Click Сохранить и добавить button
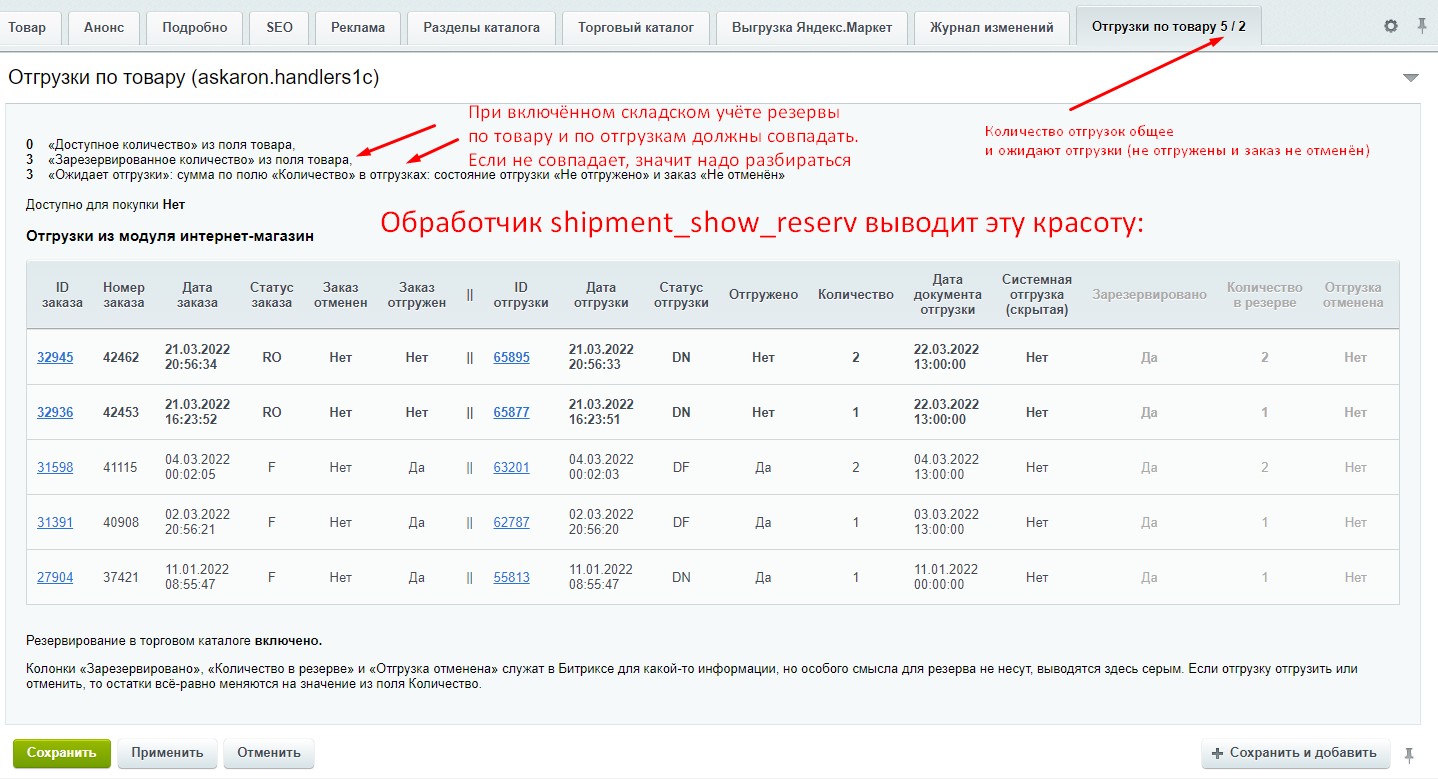Viewport: 1438px width, 779px height. [x=1294, y=753]
